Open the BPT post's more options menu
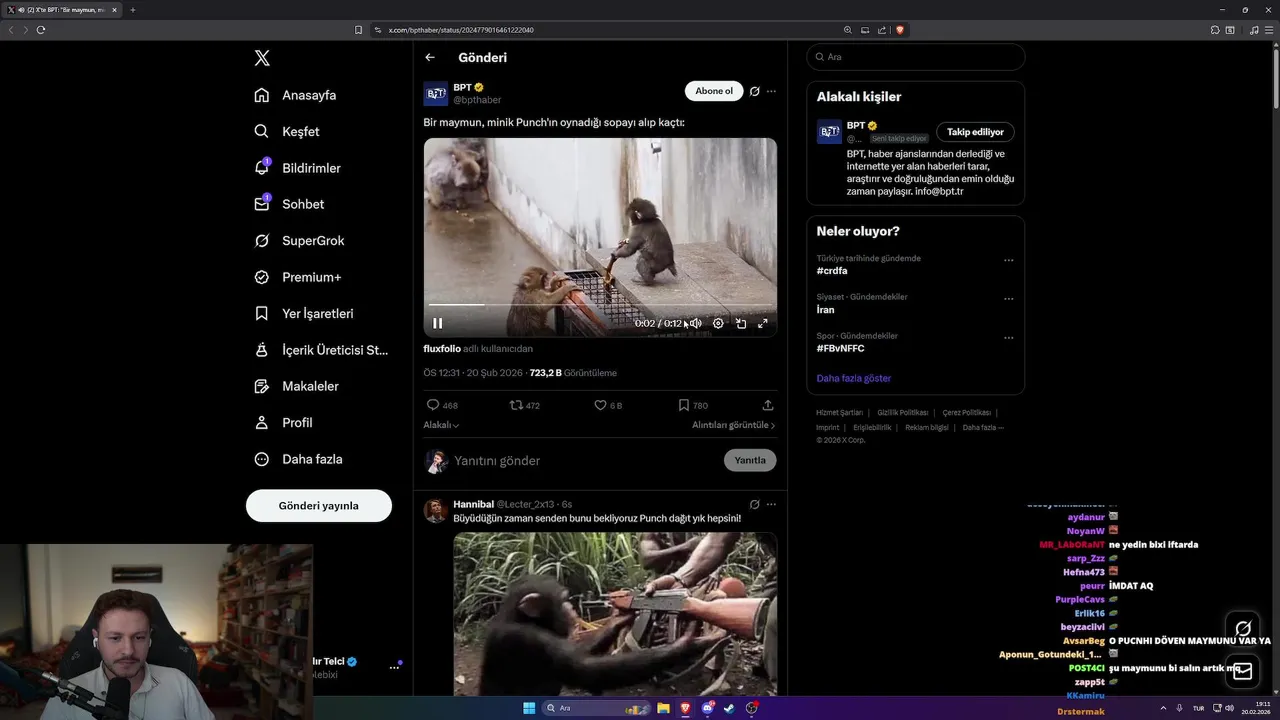Viewport: 1280px width, 720px height. [x=771, y=91]
